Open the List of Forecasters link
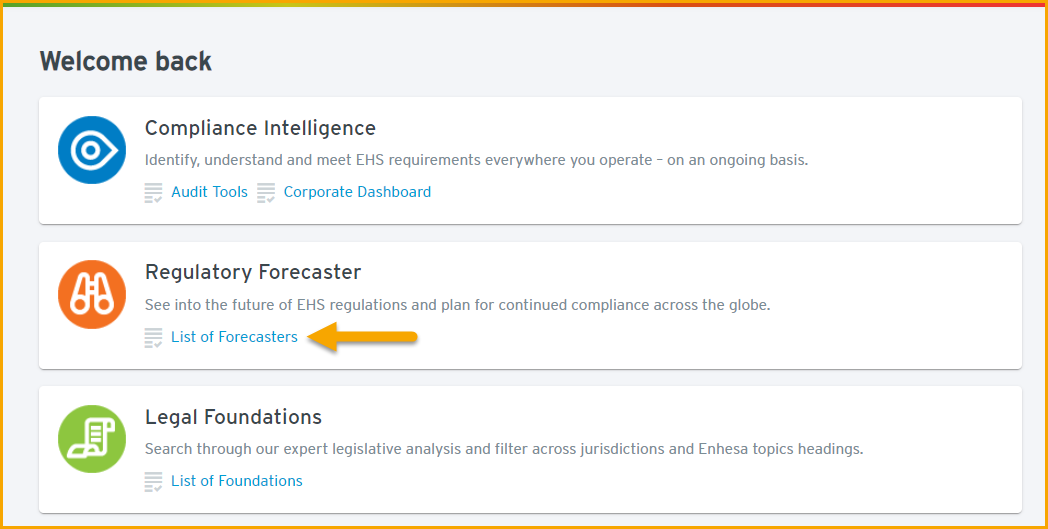 pos(235,337)
